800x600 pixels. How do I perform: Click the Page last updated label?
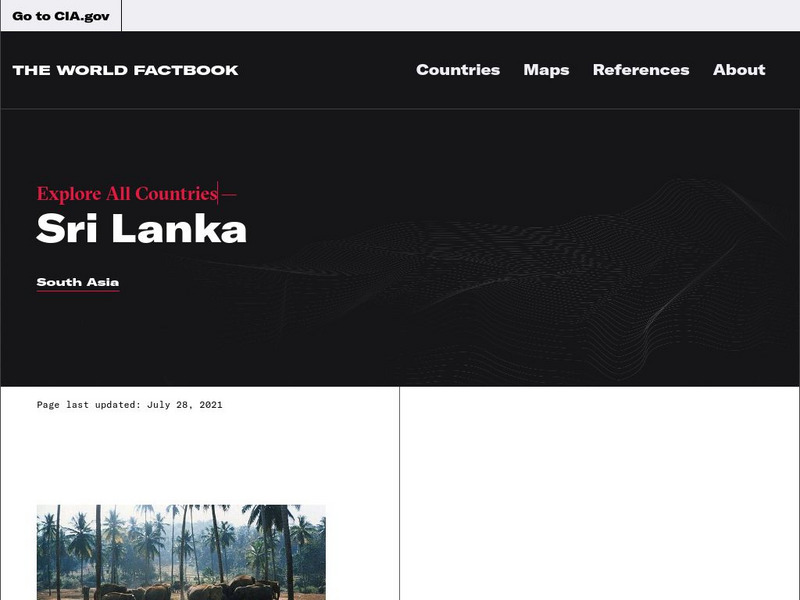[x=88, y=405]
